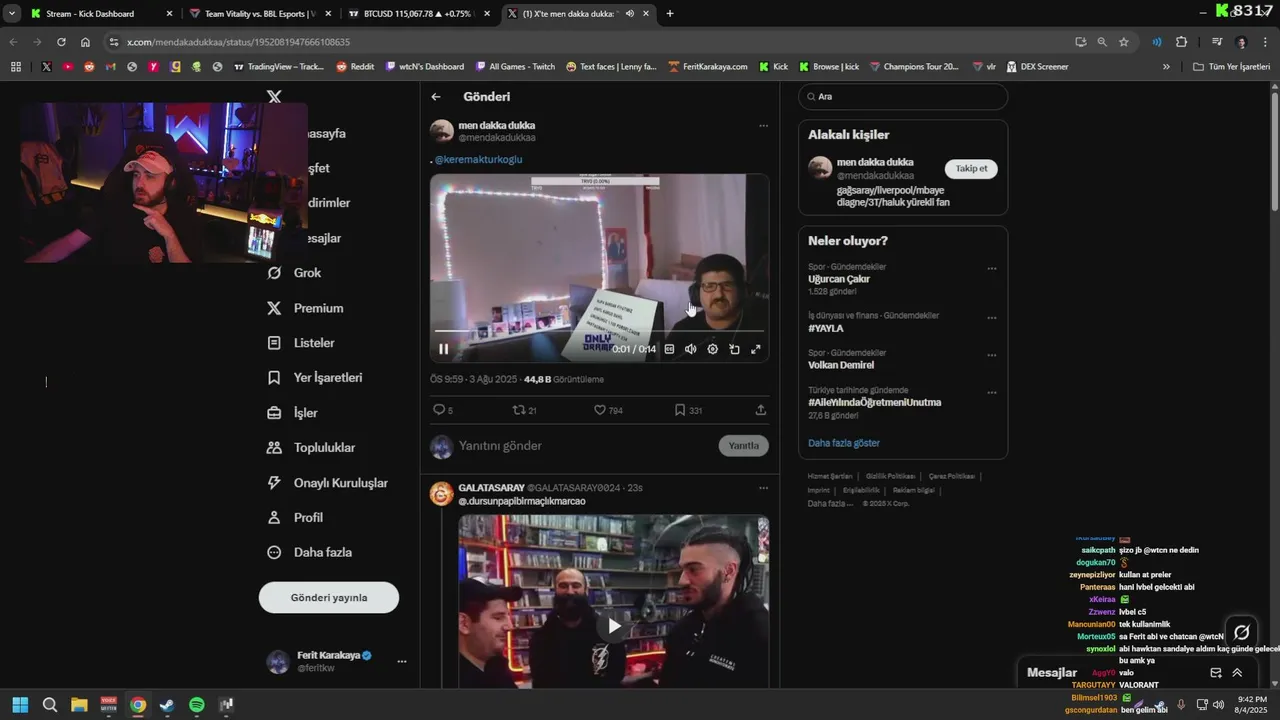Image resolution: width=1280 pixels, height=720 pixels.
Task: Open Windows Start menu
Action: pyautogui.click(x=20, y=705)
